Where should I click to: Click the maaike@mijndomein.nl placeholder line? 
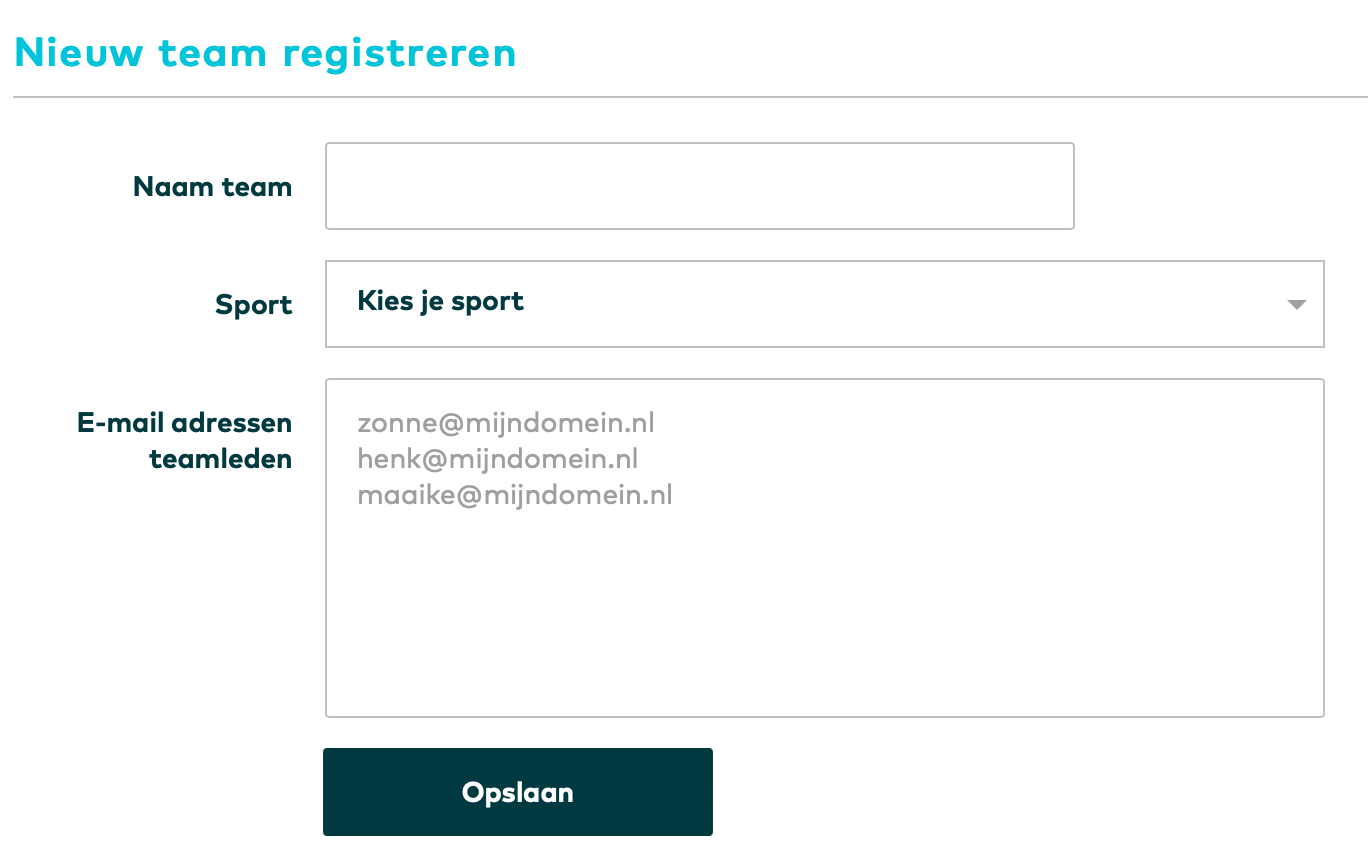pyautogui.click(x=515, y=495)
